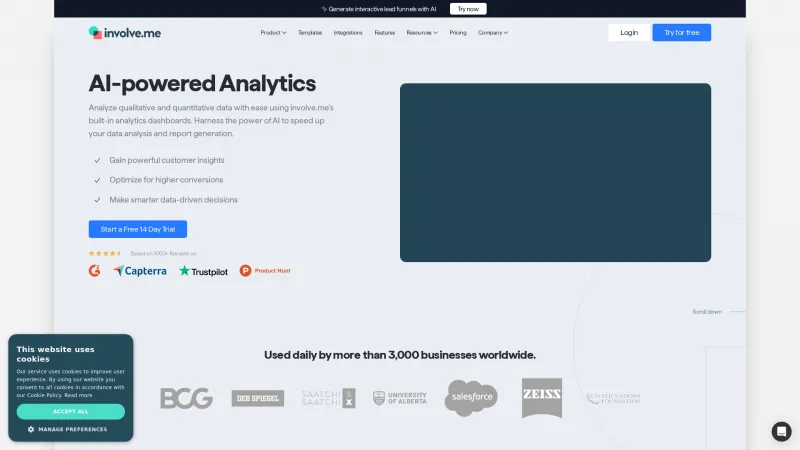This screenshot has height=450, width=800.
Task: Click the Zeiss logo
Action: point(542,398)
